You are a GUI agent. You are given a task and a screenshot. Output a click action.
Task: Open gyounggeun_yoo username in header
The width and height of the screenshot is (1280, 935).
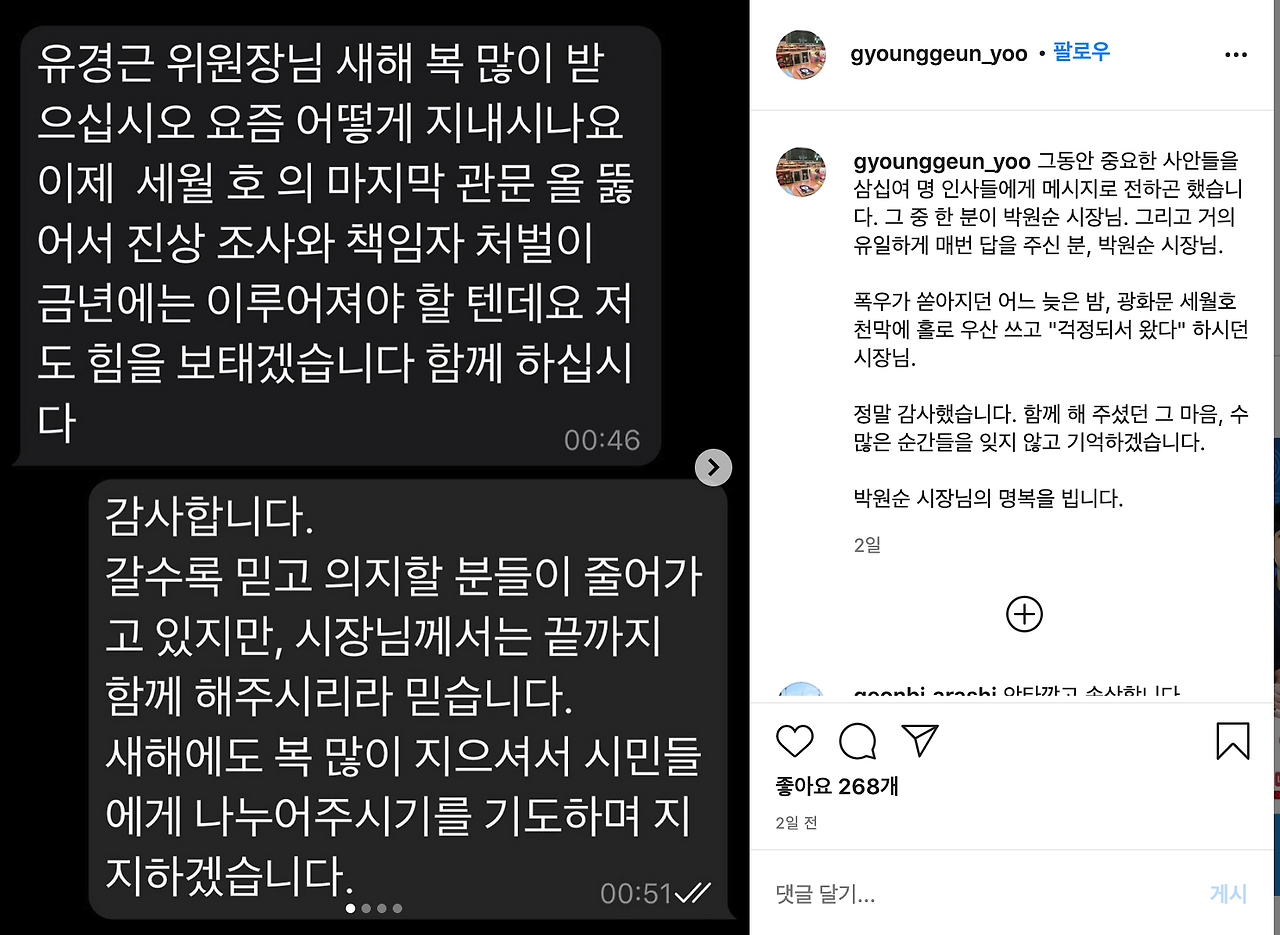click(939, 54)
